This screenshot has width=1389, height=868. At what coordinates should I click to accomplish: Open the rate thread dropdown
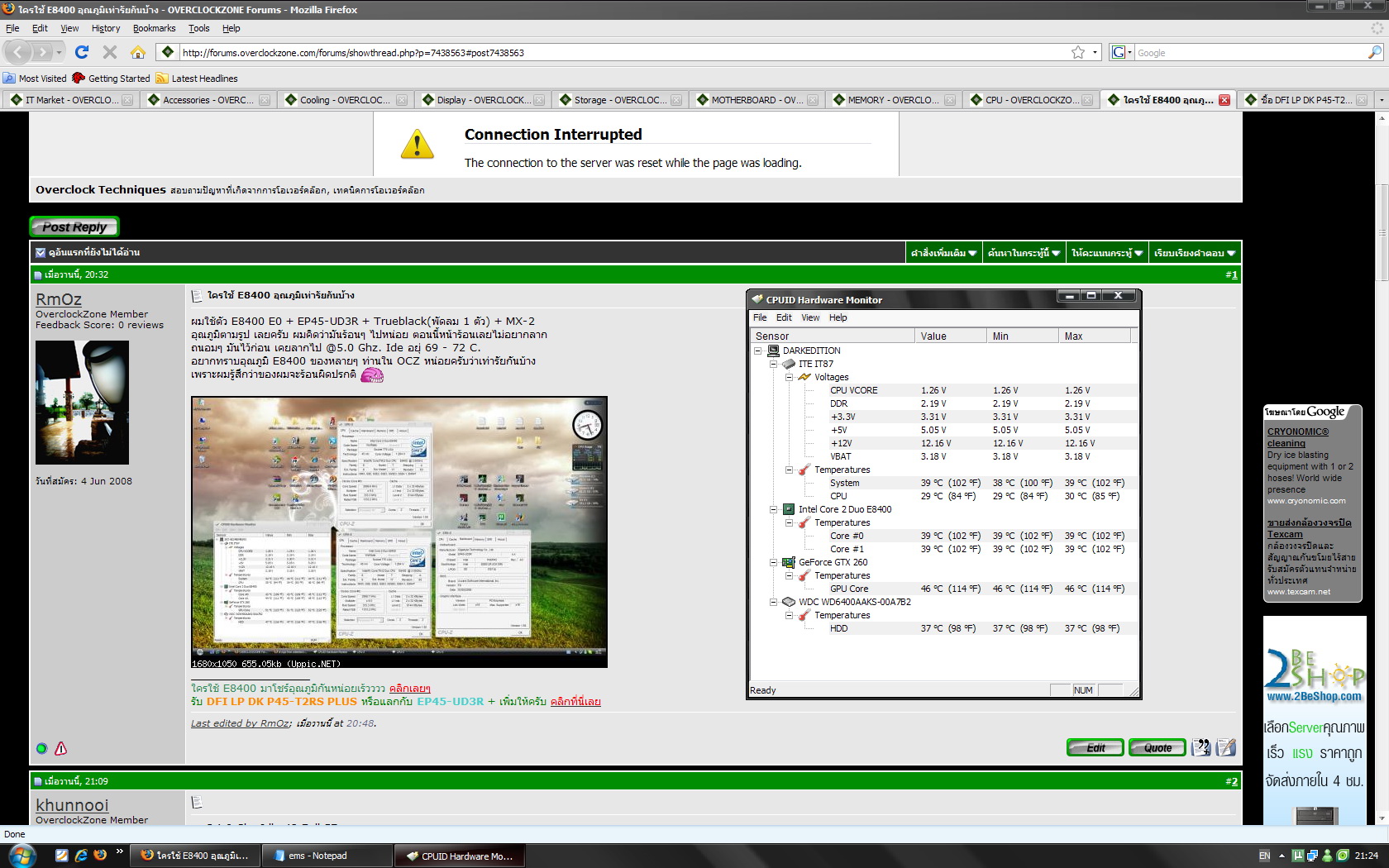click(1107, 253)
